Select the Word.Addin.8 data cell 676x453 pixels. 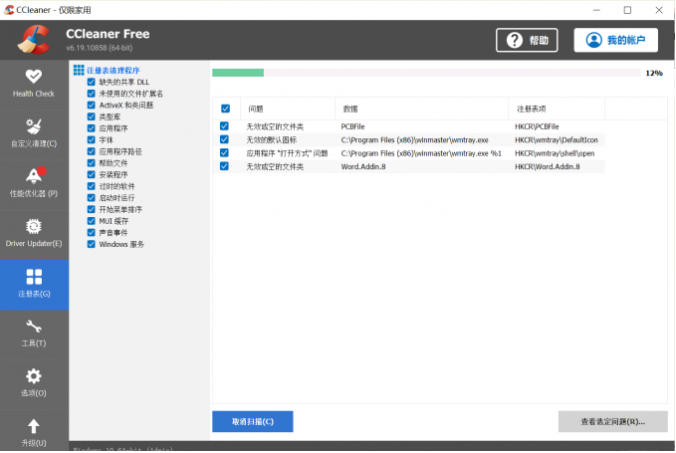tap(363, 167)
